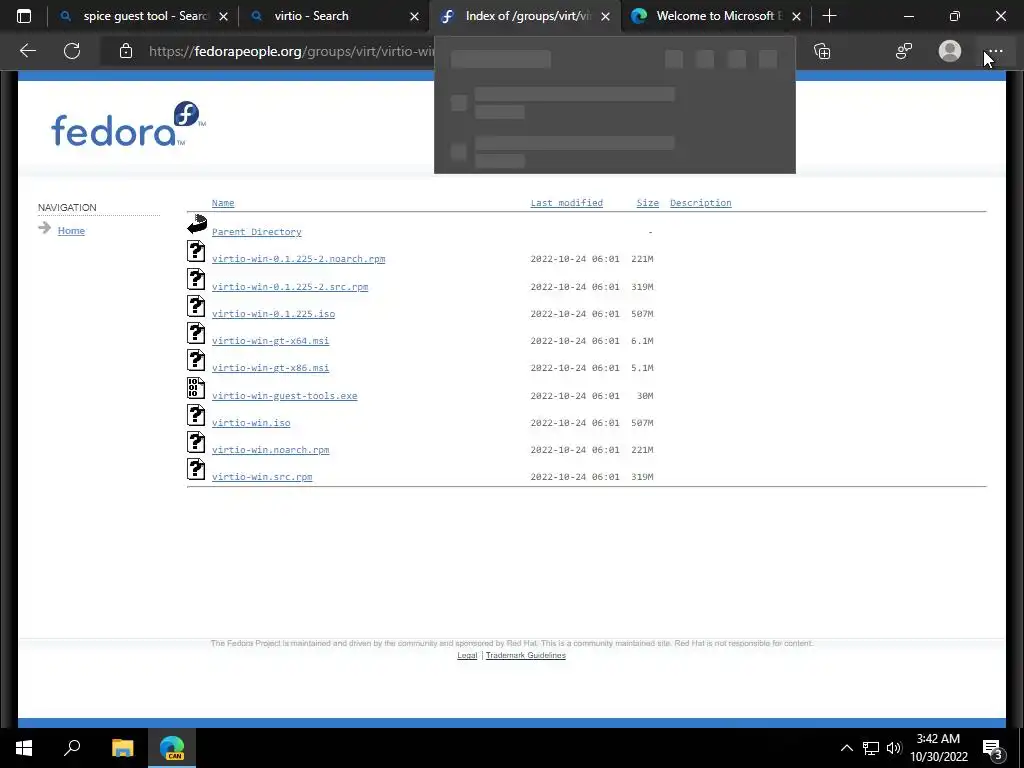
Task: Click binary icon beside virtio-win-guest-tools.exe
Action: [196, 388]
